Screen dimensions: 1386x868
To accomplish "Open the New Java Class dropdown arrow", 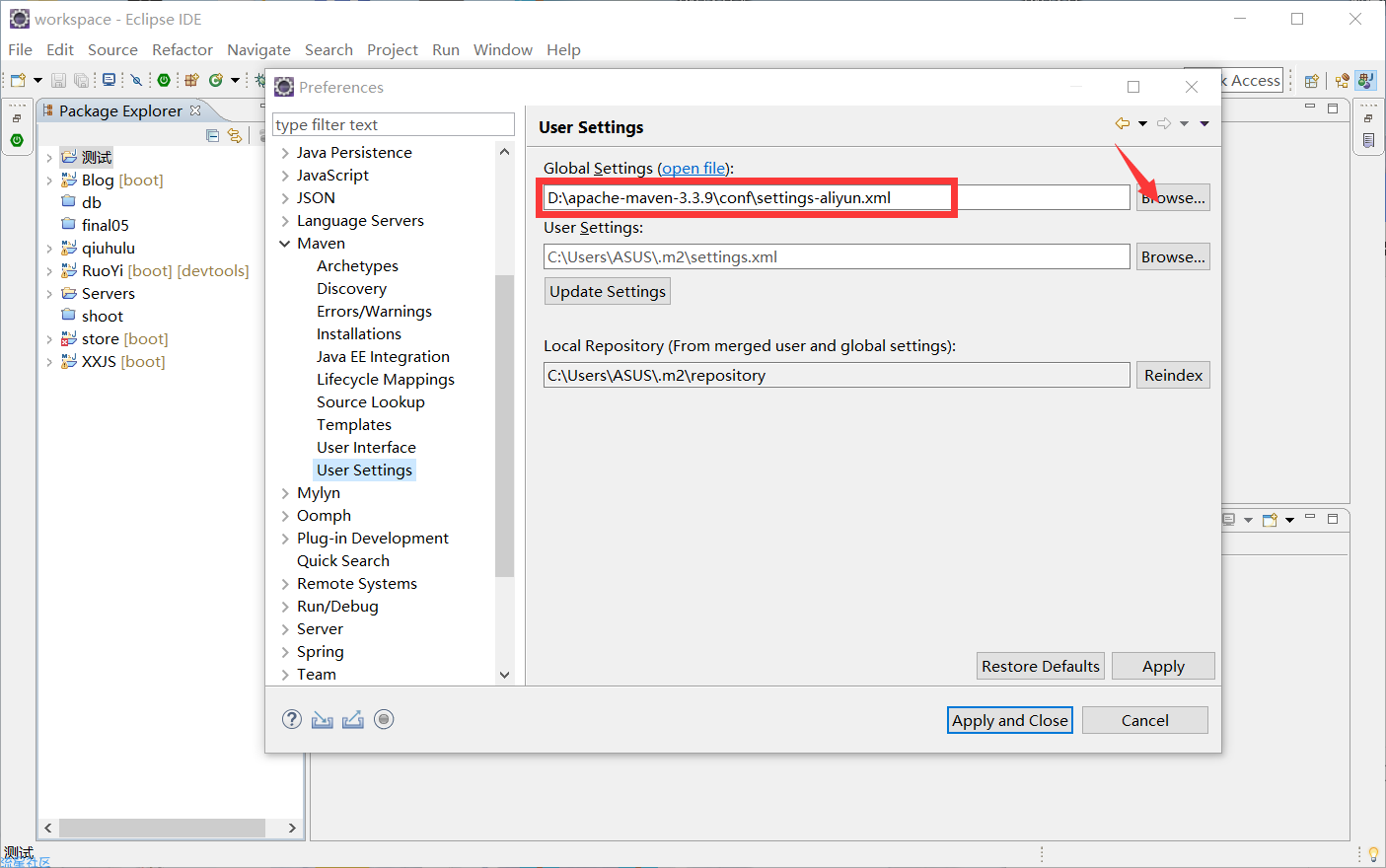I will [x=235, y=80].
